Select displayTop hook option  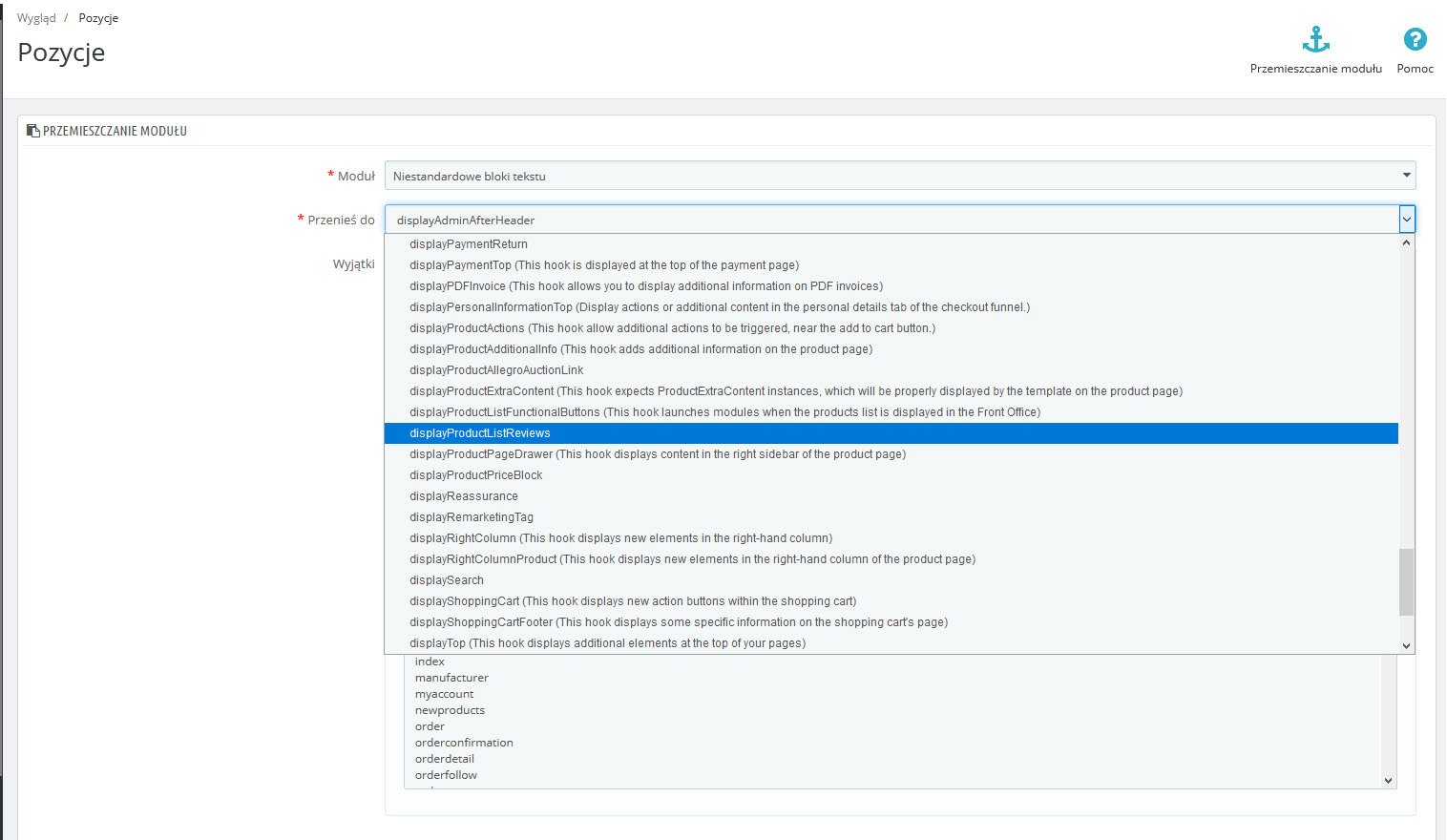[891, 643]
